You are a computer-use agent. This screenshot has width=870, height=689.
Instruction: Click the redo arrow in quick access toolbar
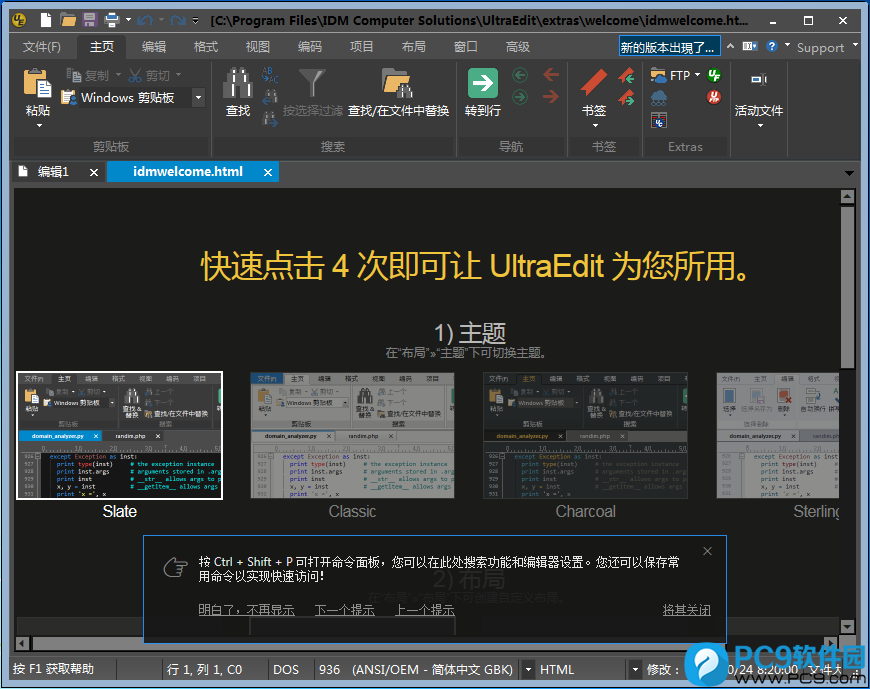click(x=178, y=21)
